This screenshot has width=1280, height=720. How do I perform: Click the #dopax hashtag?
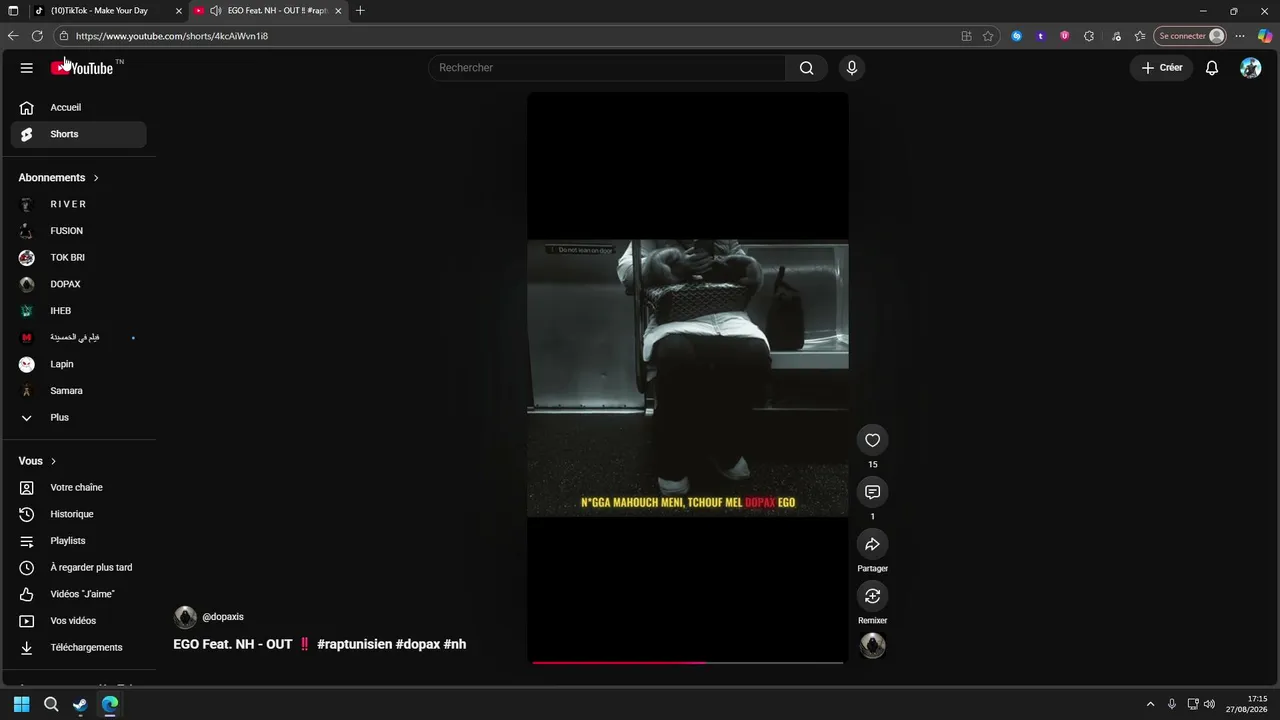point(418,644)
